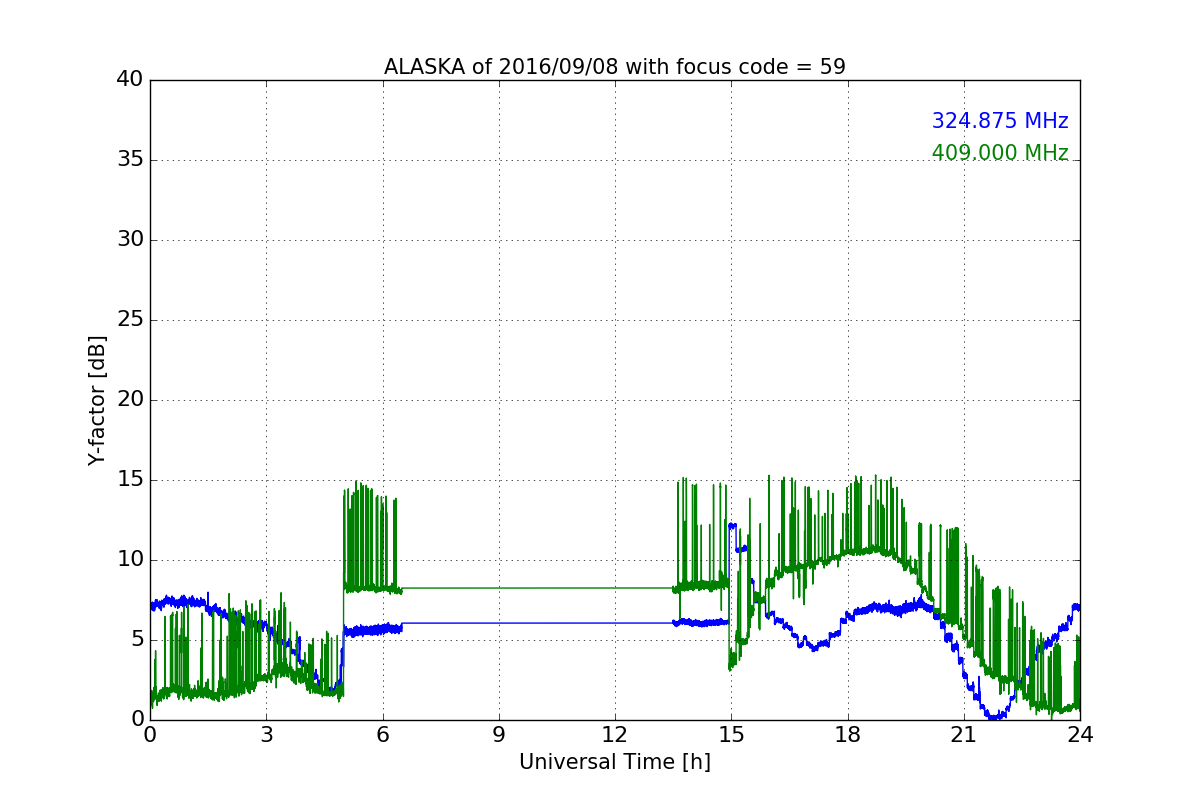Click the x-axis tick label "12"

(x=615, y=735)
